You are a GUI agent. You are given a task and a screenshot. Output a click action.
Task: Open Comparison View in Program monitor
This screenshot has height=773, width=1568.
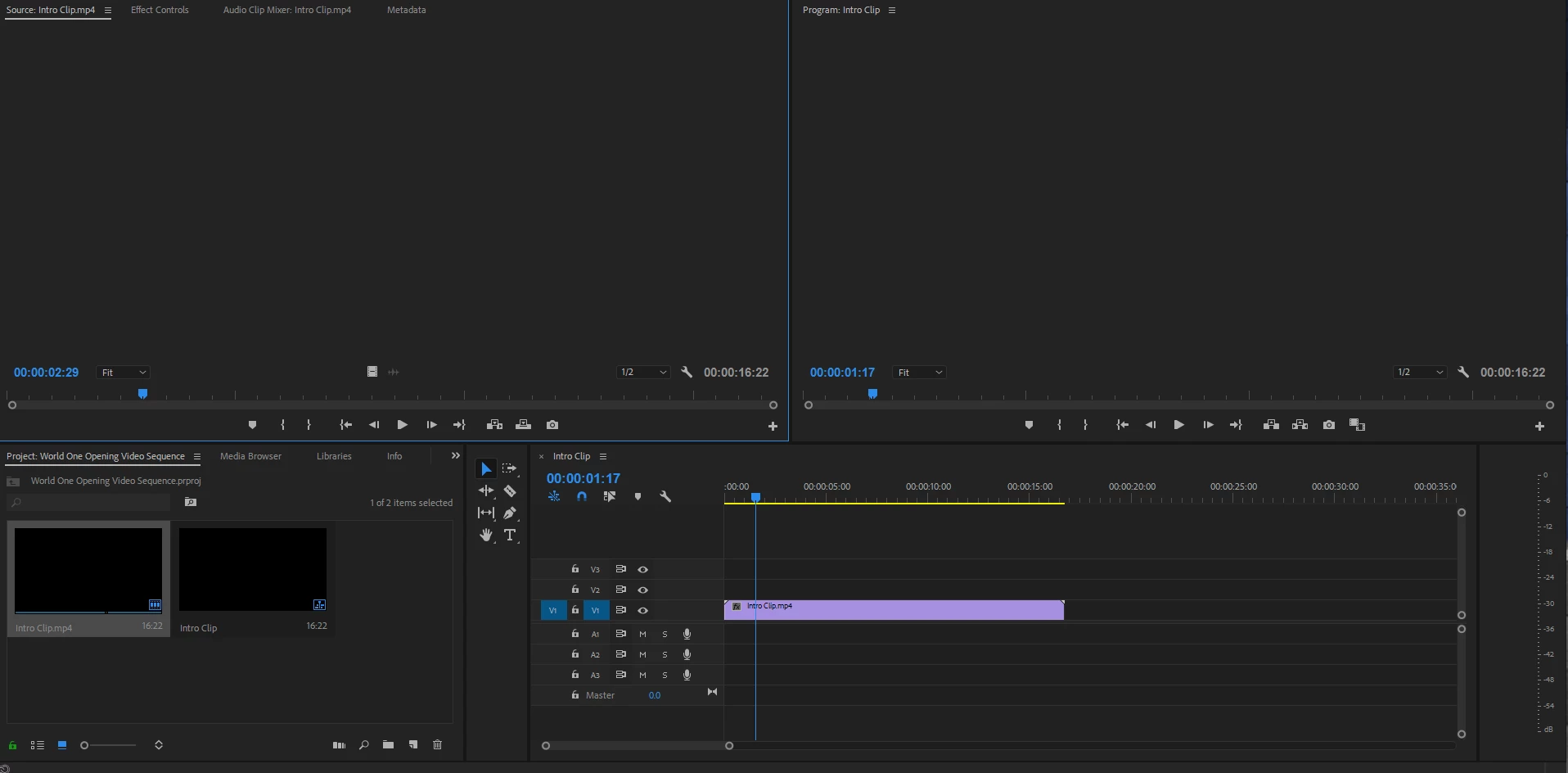click(x=1357, y=425)
